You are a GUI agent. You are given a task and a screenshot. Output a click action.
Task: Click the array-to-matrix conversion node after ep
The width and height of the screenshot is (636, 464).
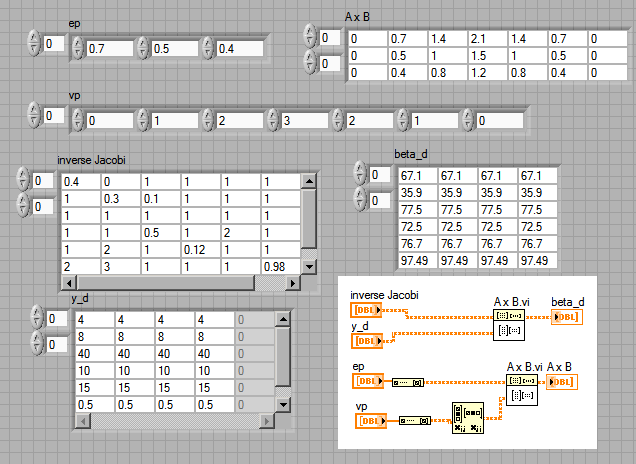pyautogui.click(x=408, y=382)
